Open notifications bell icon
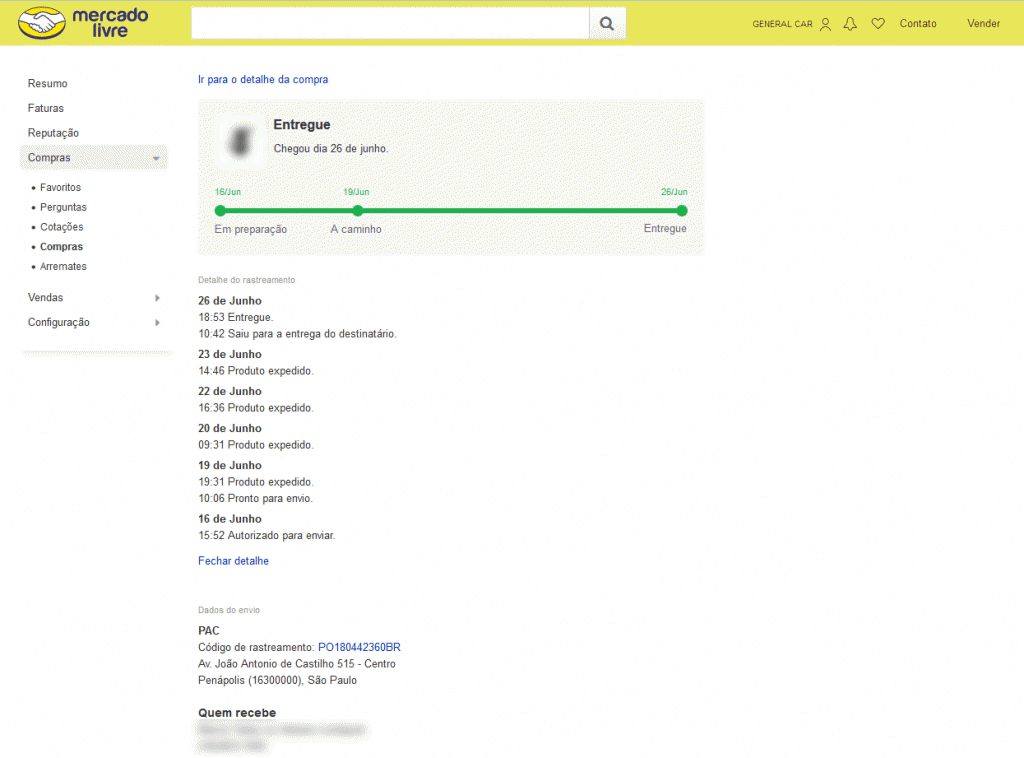Screen dimensions: 1024x758 850,24
